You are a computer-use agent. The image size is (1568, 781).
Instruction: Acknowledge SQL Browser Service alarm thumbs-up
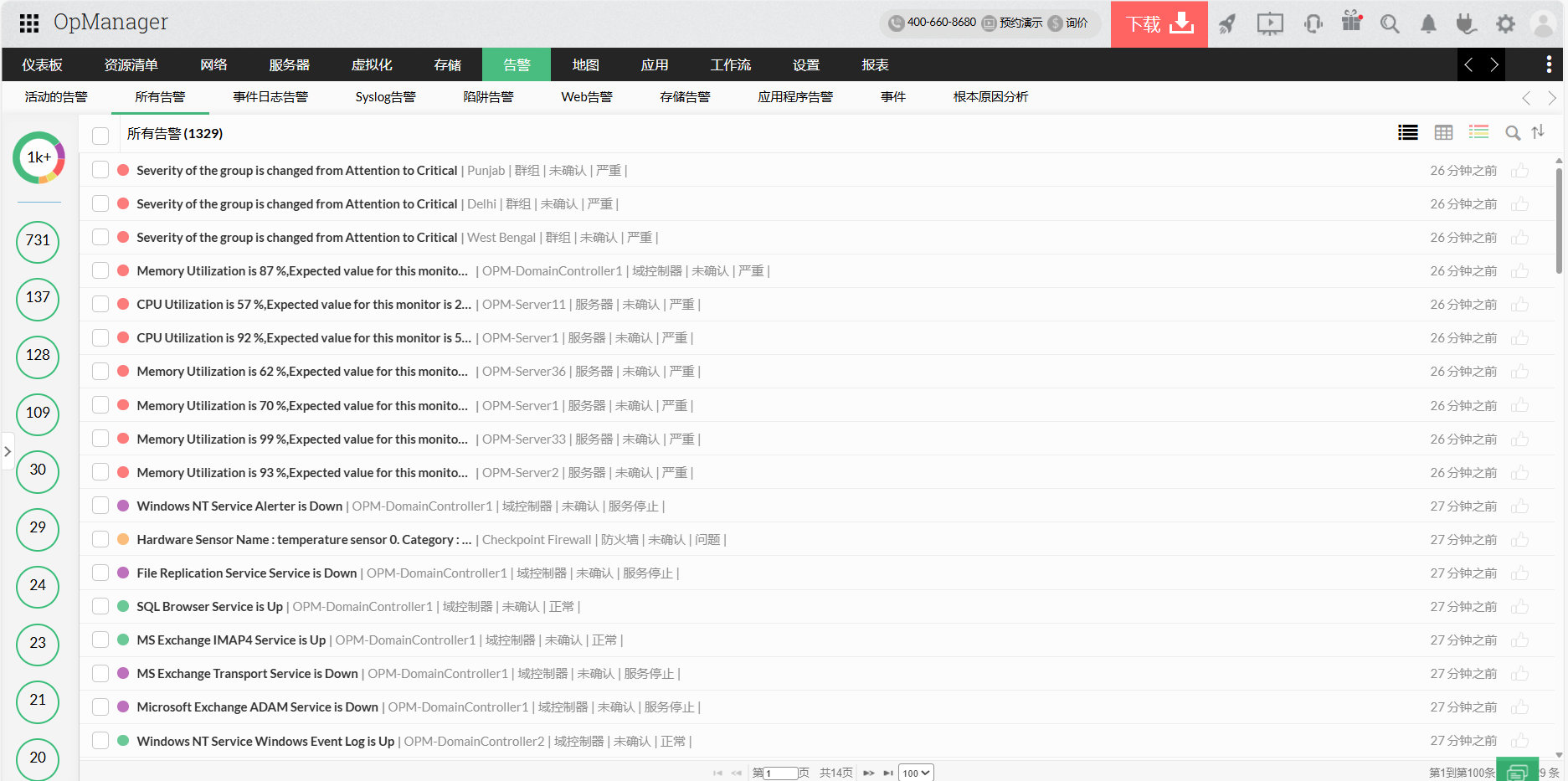click(1519, 607)
